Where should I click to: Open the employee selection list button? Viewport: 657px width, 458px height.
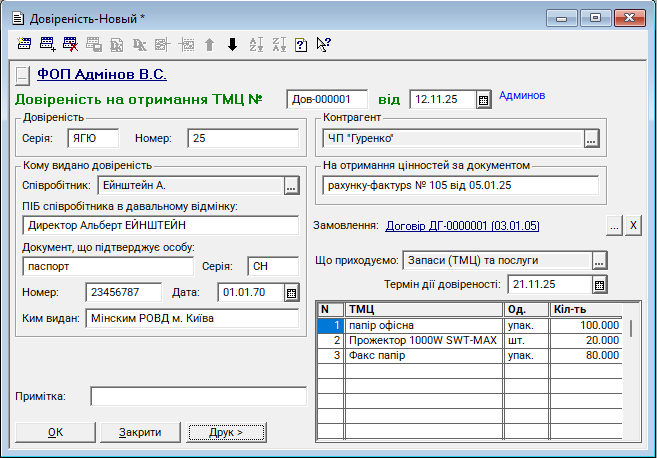tap(291, 186)
